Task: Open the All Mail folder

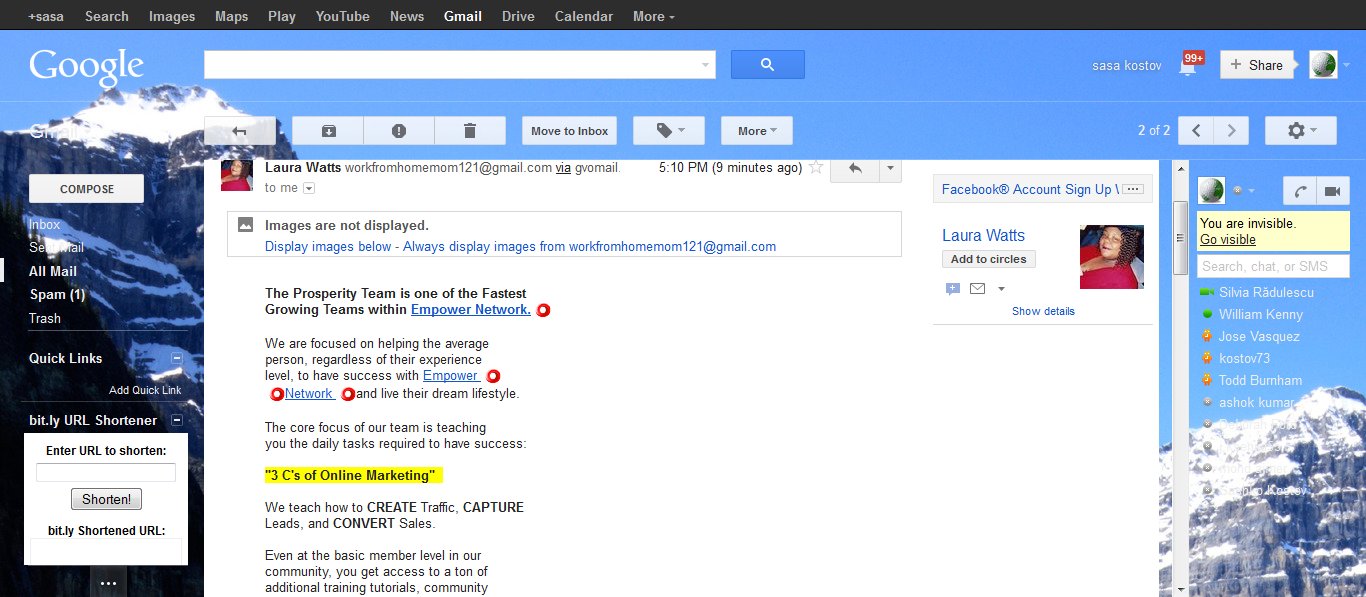Action: point(53,271)
